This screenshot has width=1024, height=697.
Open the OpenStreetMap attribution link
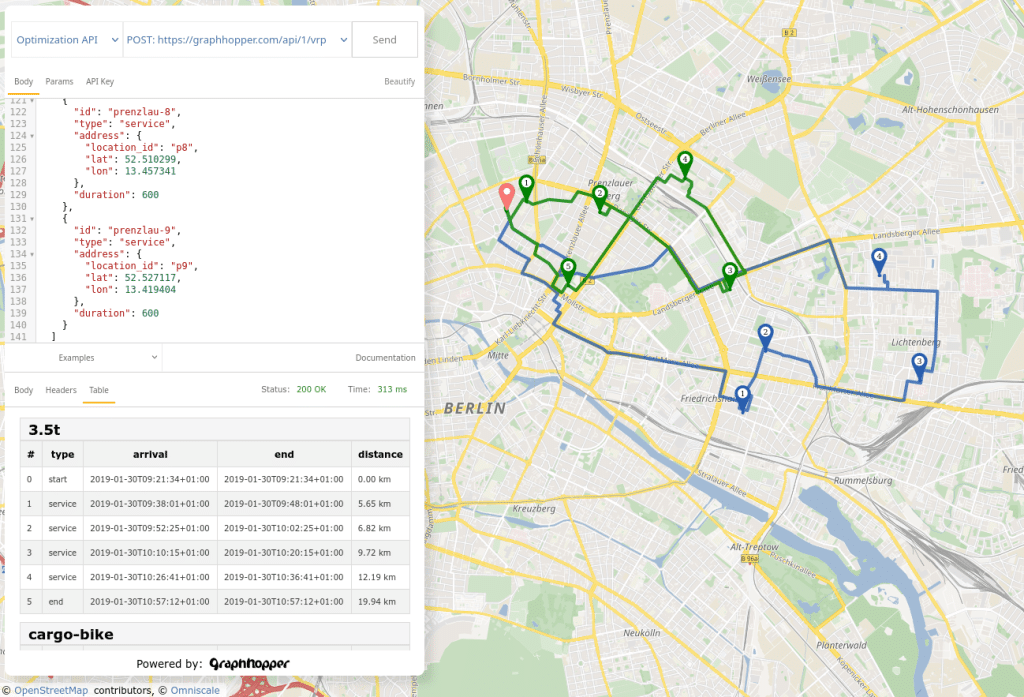pyautogui.click(x=50, y=690)
